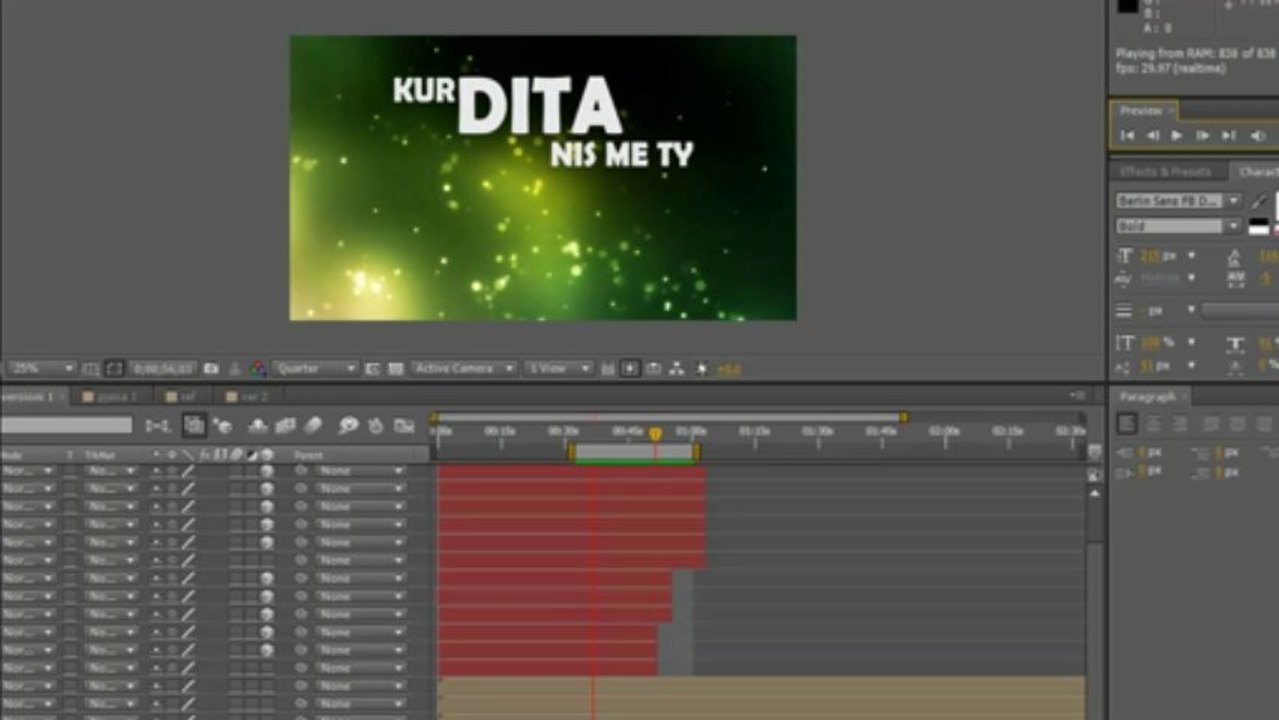
Task: Click the left align text icon
Action: pos(1128,424)
